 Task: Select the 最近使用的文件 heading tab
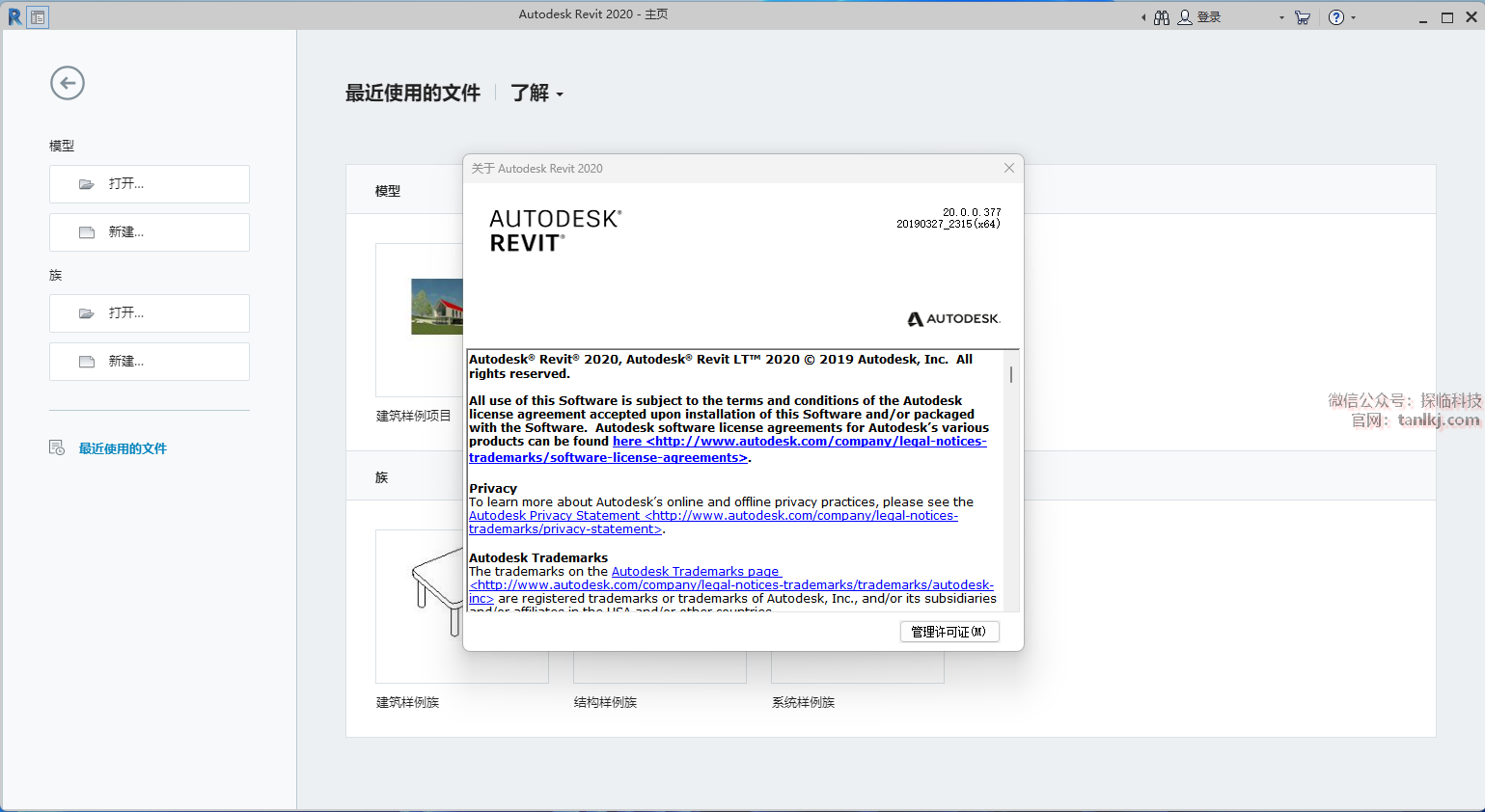(412, 94)
